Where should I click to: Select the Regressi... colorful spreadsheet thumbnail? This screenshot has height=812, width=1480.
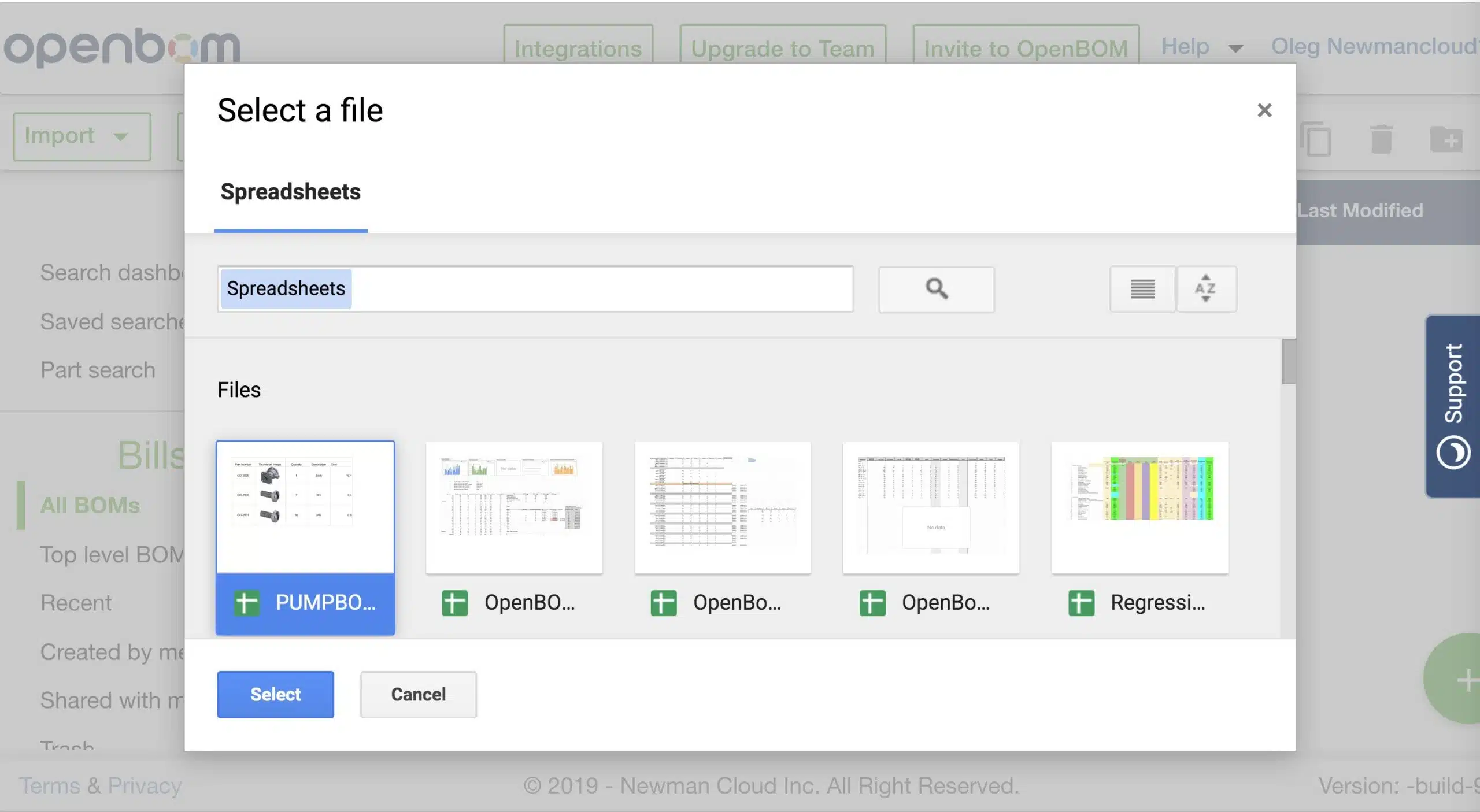click(1139, 507)
